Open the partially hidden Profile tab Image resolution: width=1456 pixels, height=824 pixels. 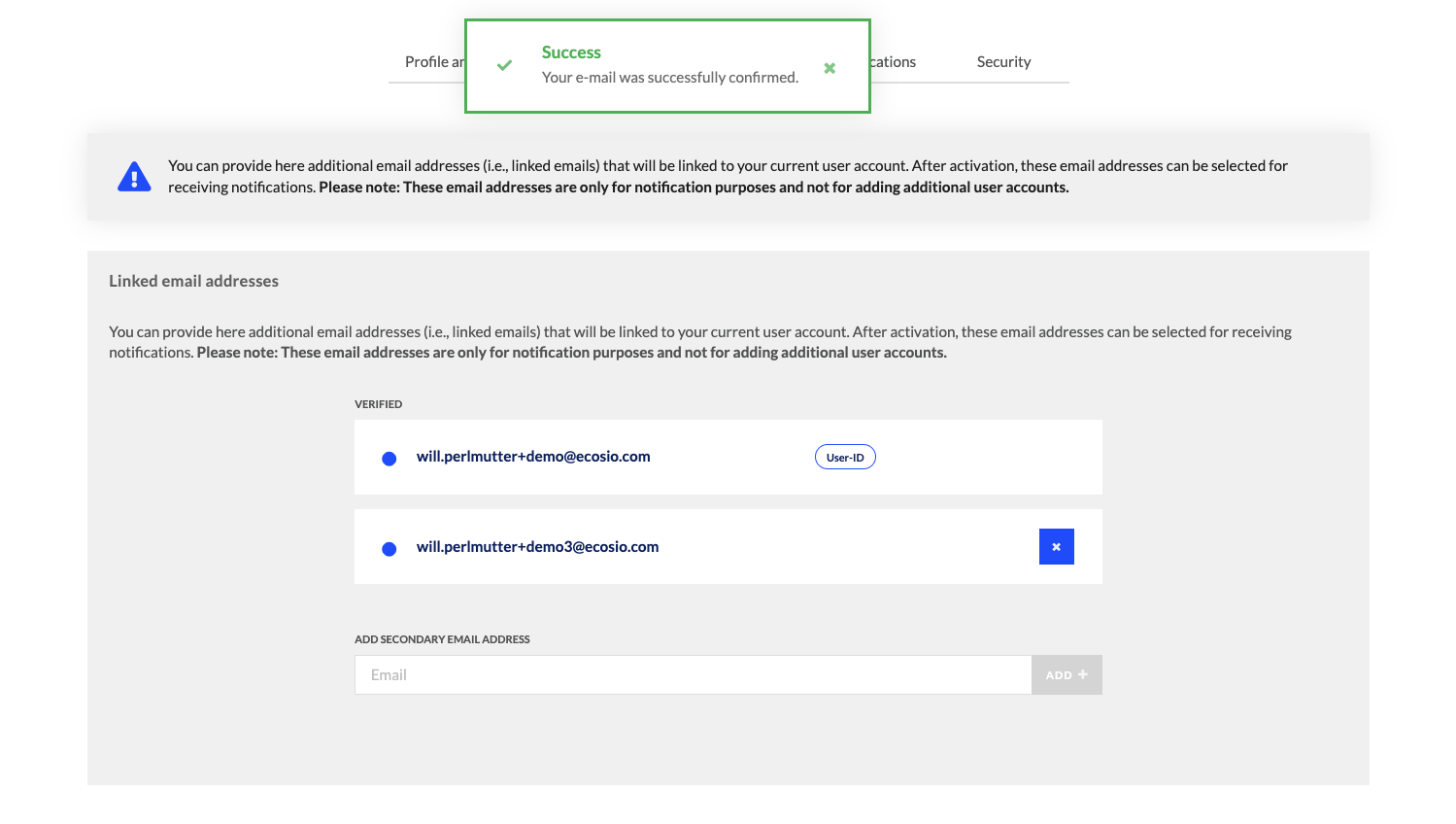[x=434, y=61]
